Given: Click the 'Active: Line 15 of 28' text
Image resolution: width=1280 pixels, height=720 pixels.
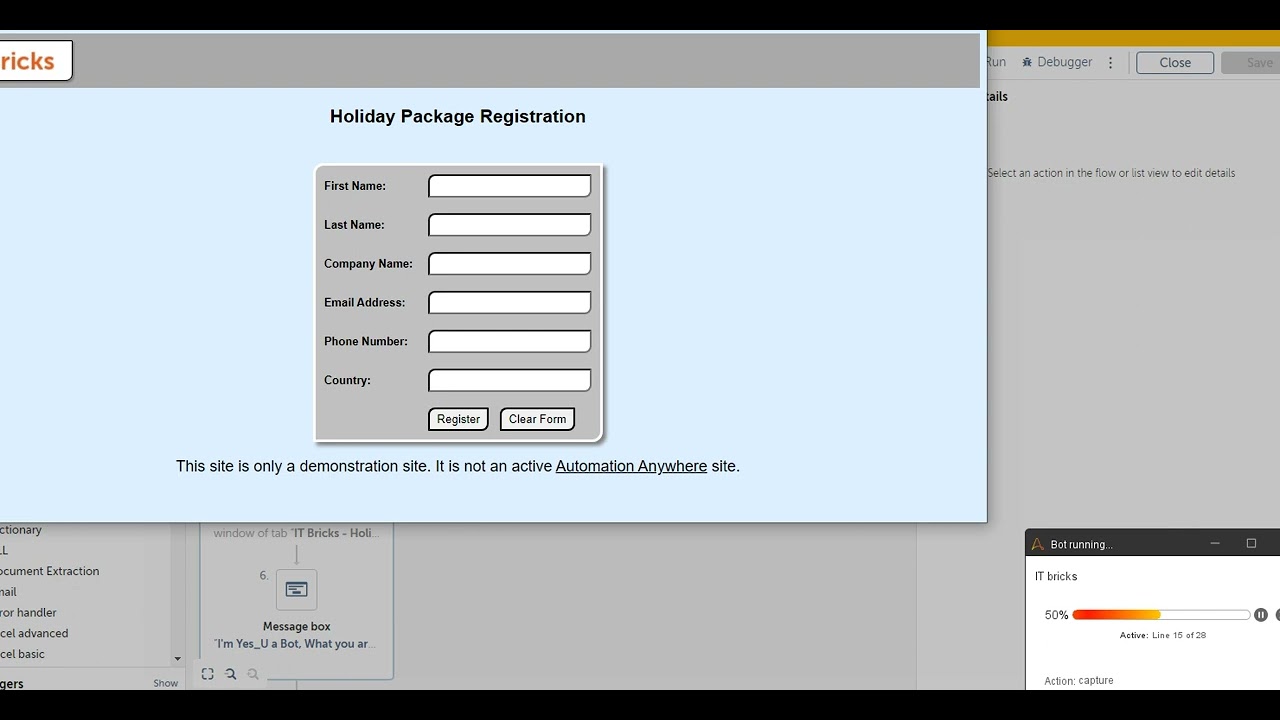Looking at the screenshot, I should pyautogui.click(x=1162, y=635).
